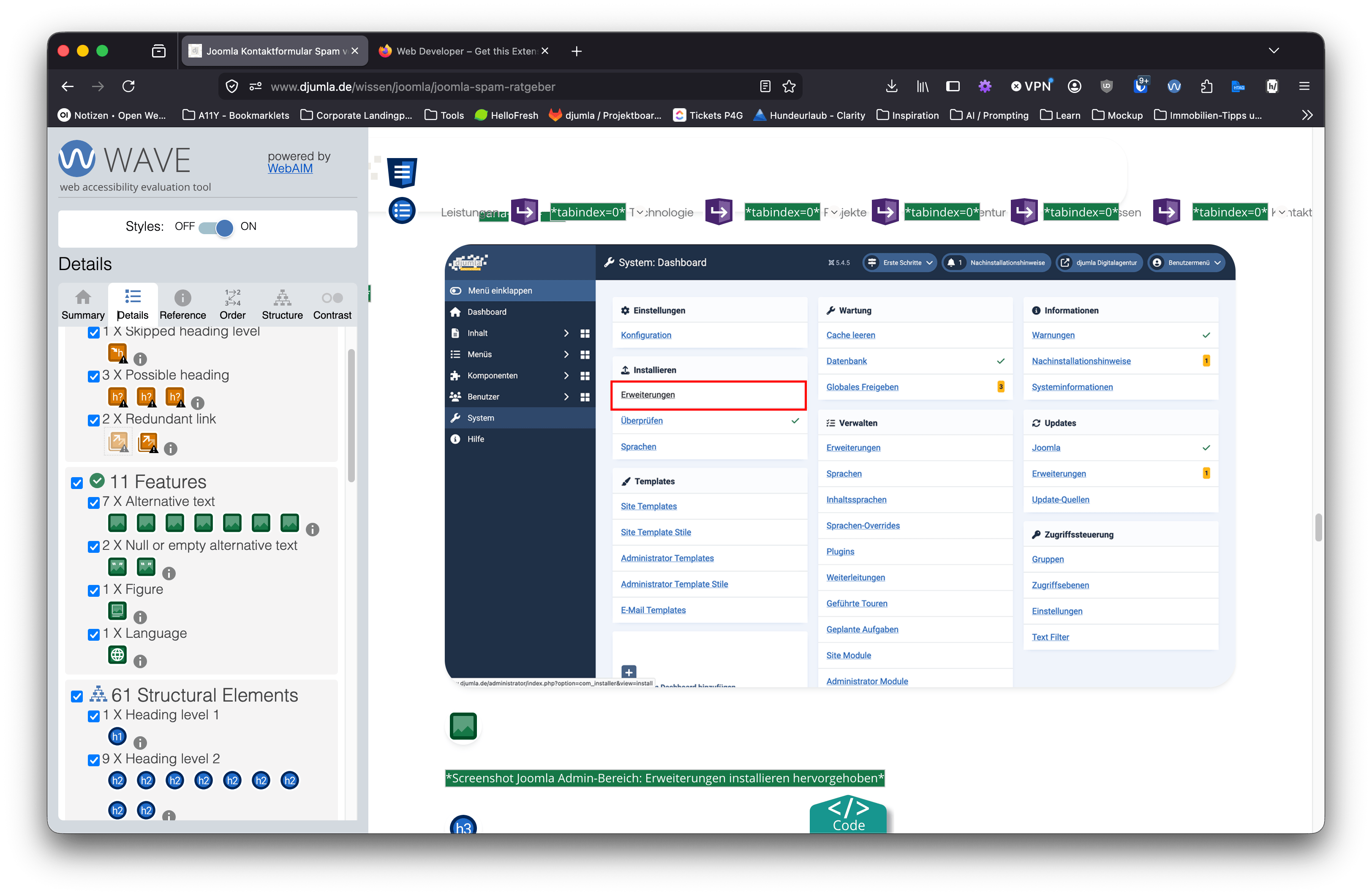1372x896 pixels.
Task: Uncheck the Redundant link checkbox
Action: 93,420
